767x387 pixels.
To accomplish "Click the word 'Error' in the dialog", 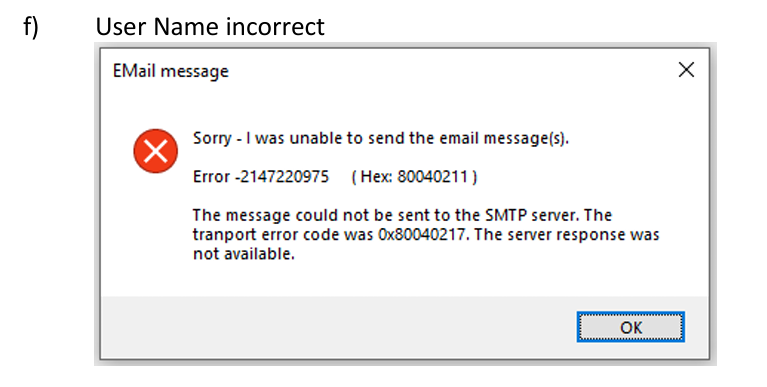I will [x=211, y=177].
